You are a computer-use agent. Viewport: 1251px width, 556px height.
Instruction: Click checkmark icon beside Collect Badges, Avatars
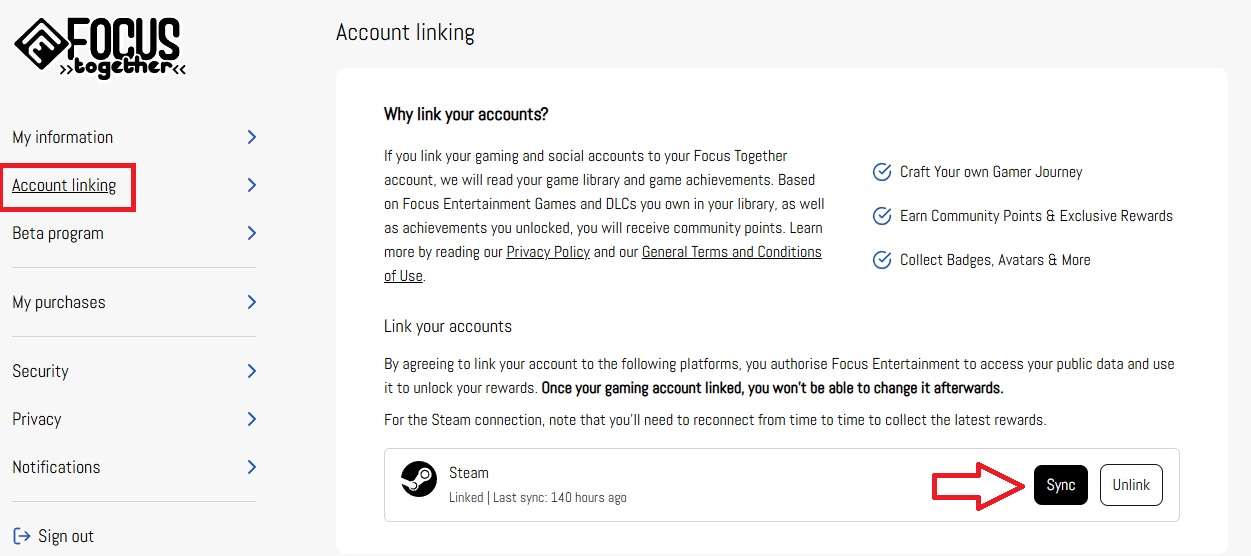[x=882, y=260]
